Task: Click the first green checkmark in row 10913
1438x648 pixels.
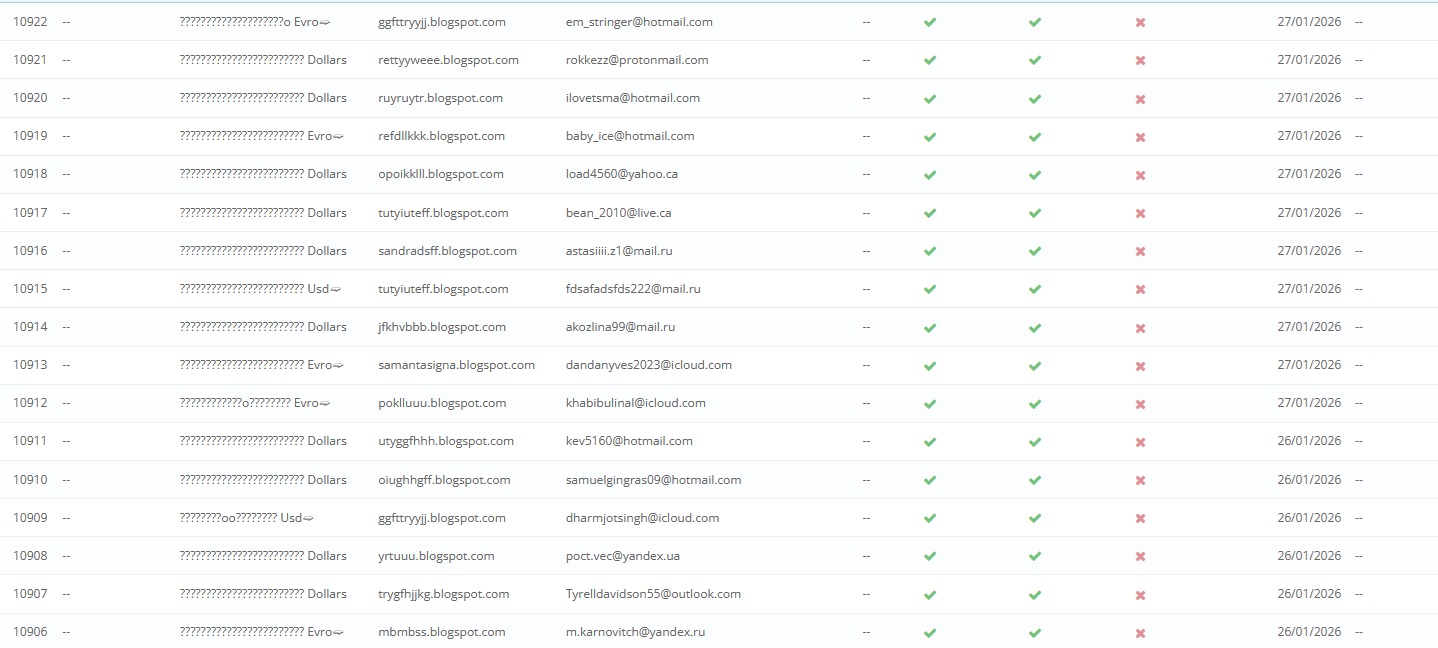Action: (930, 366)
